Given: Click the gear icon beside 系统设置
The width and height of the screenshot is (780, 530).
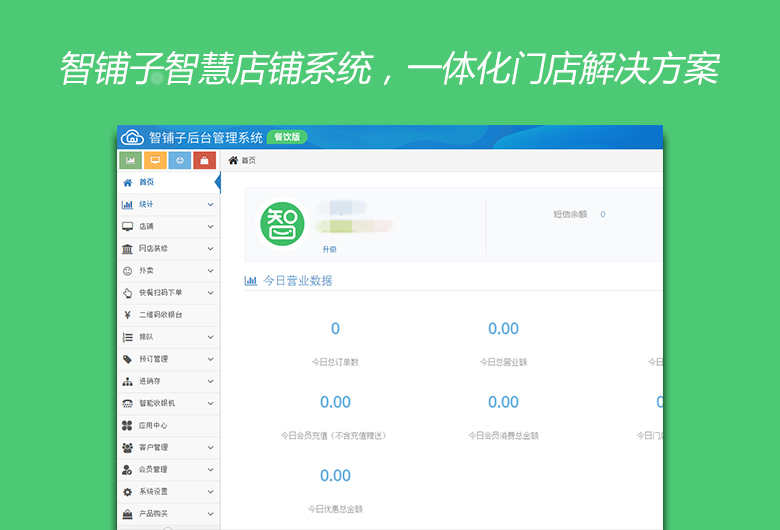Looking at the screenshot, I should tap(127, 492).
